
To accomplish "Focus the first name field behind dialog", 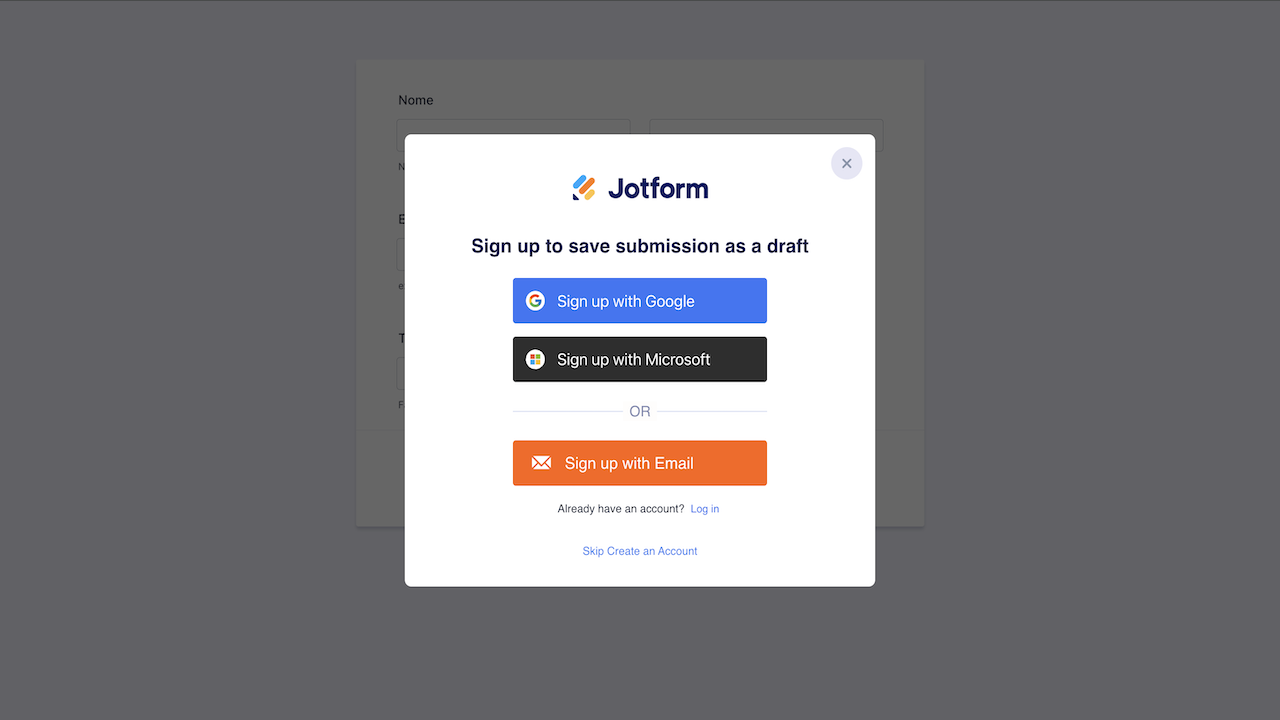I will point(513,127).
